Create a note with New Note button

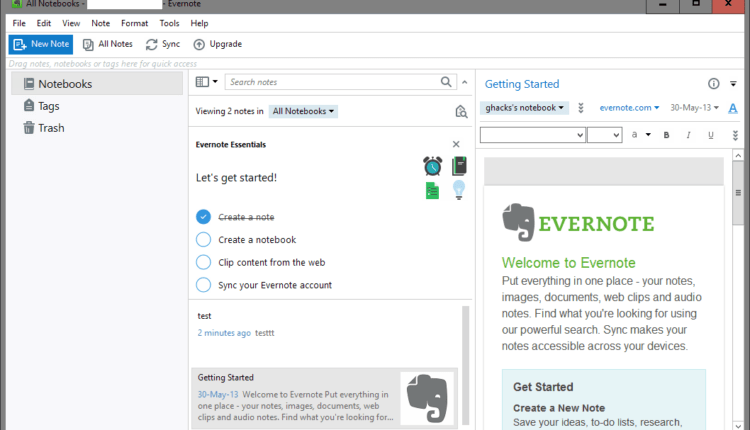click(41, 44)
